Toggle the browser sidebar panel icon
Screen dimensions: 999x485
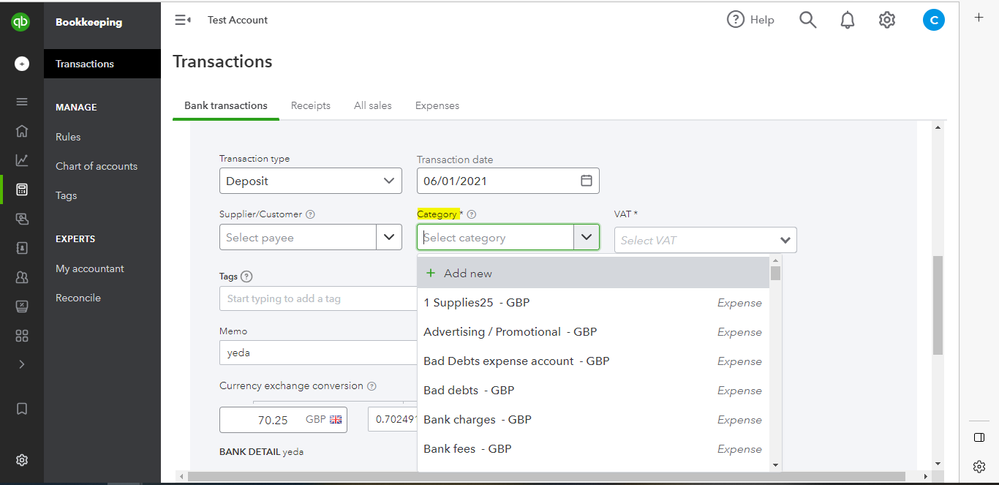pos(979,437)
